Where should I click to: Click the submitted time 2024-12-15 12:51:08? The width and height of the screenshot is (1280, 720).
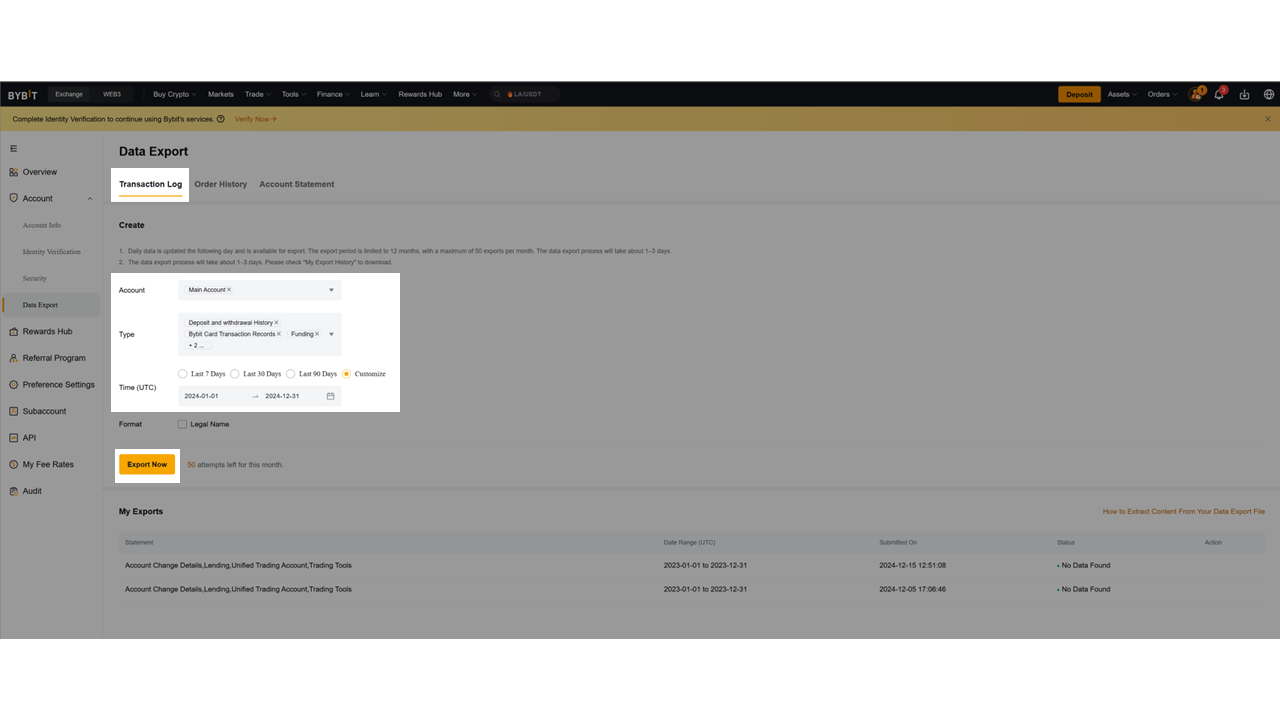(x=912, y=566)
